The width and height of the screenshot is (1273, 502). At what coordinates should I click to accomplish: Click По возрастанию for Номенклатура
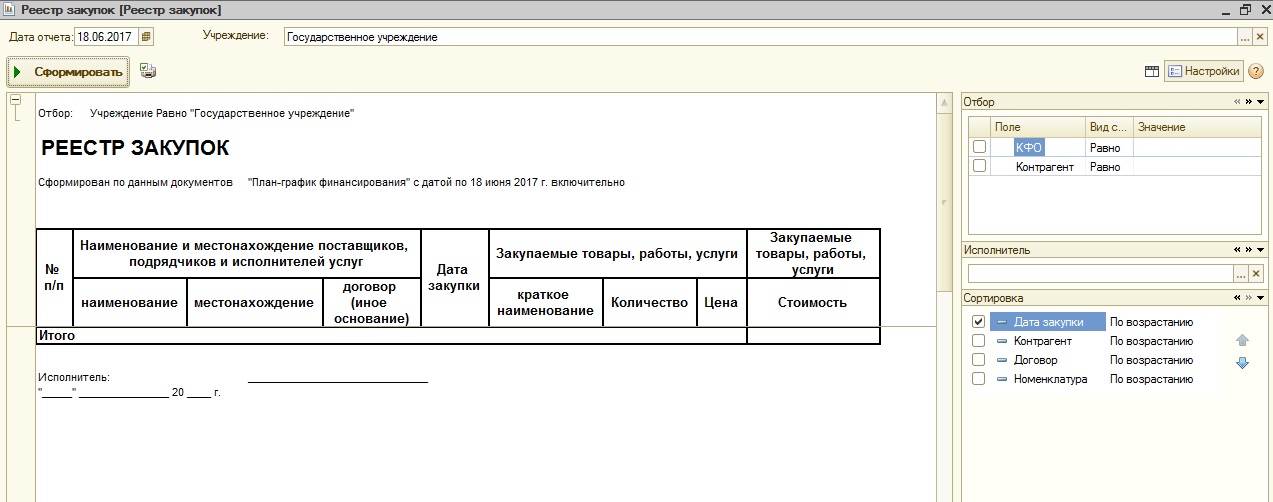[x=1151, y=379]
